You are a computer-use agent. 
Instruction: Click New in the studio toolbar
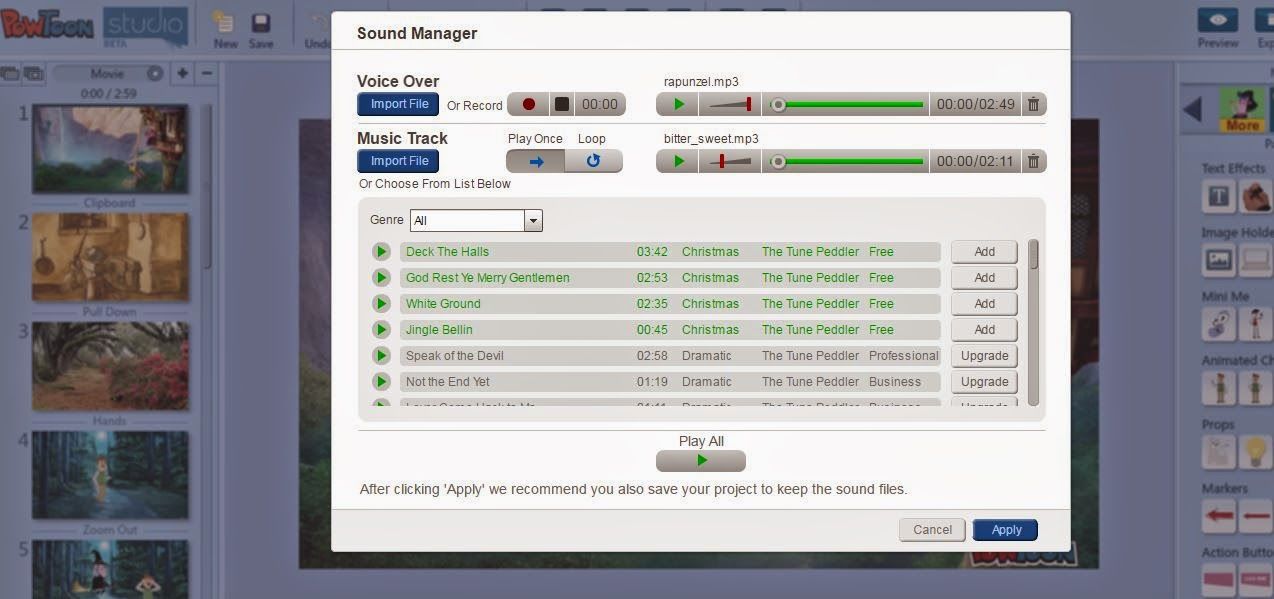226,29
